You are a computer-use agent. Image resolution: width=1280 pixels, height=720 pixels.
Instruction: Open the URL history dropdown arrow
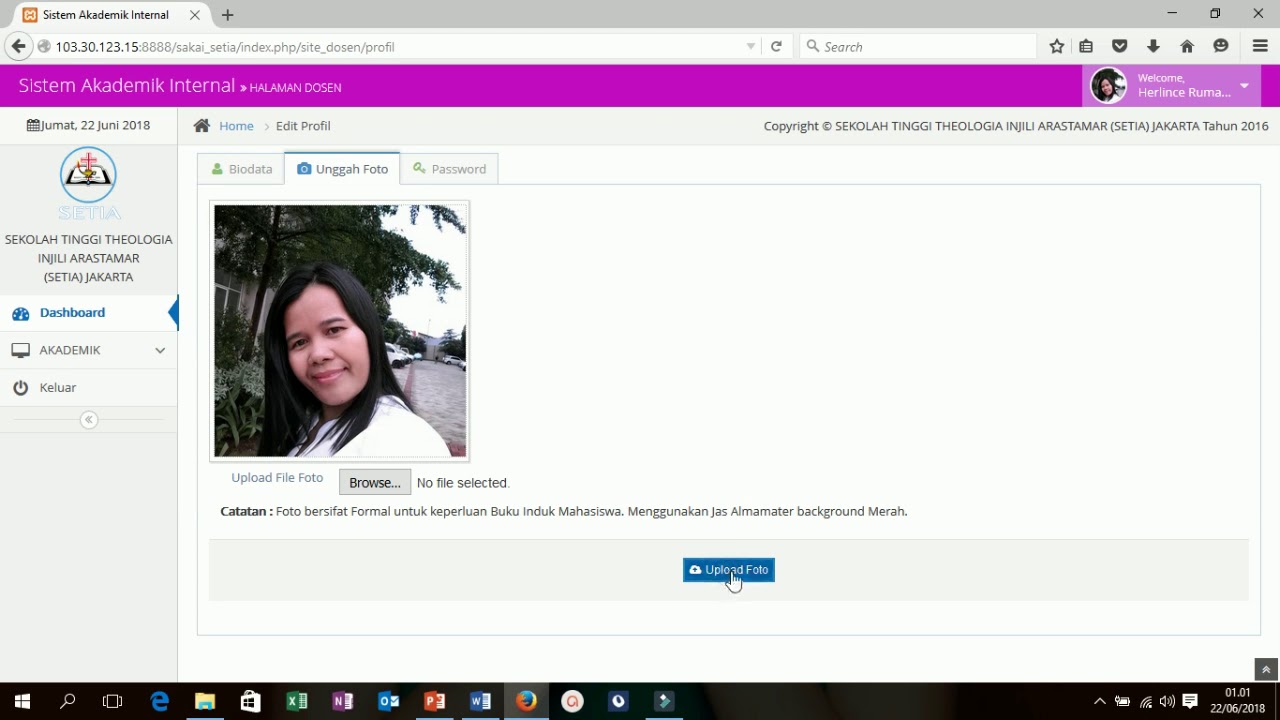(x=750, y=46)
